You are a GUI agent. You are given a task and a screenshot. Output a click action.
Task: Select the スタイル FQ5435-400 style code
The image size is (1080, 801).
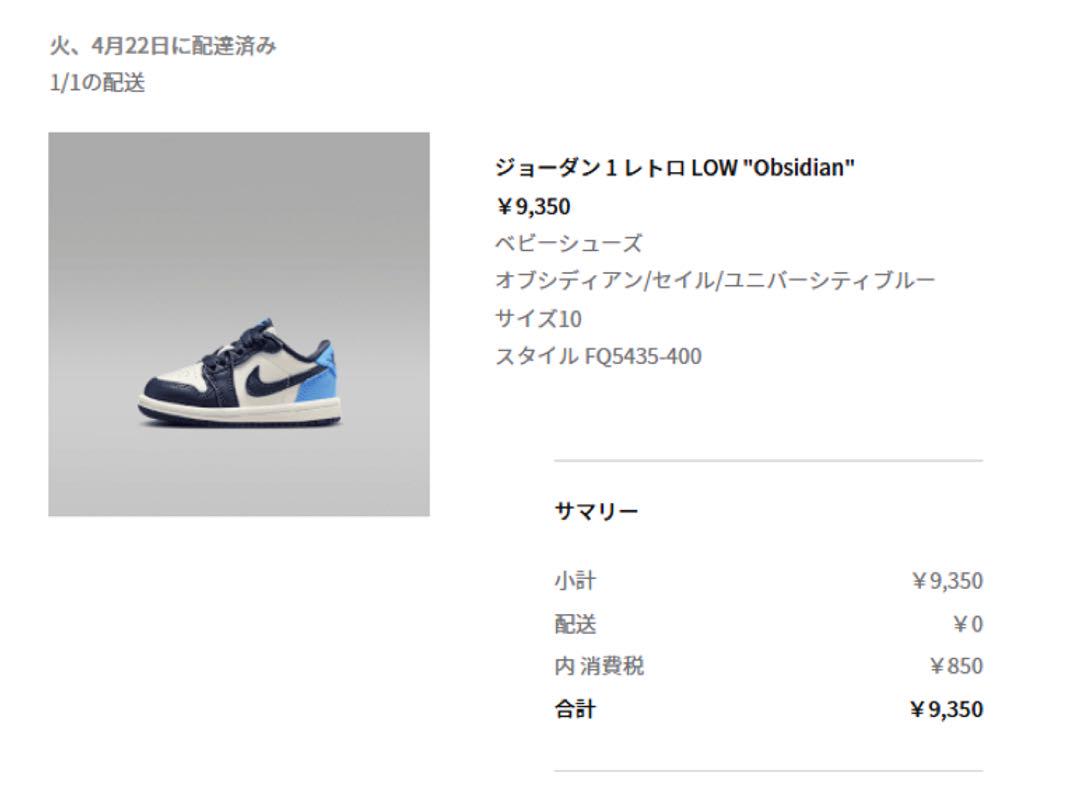coord(599,356)
